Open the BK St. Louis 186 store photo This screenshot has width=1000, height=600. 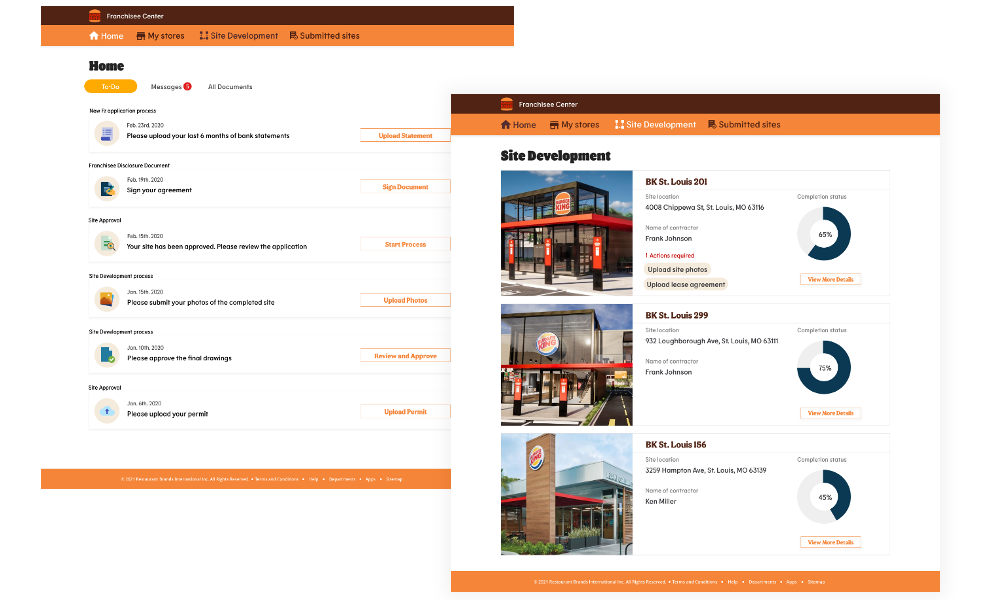tap(566, 494)
